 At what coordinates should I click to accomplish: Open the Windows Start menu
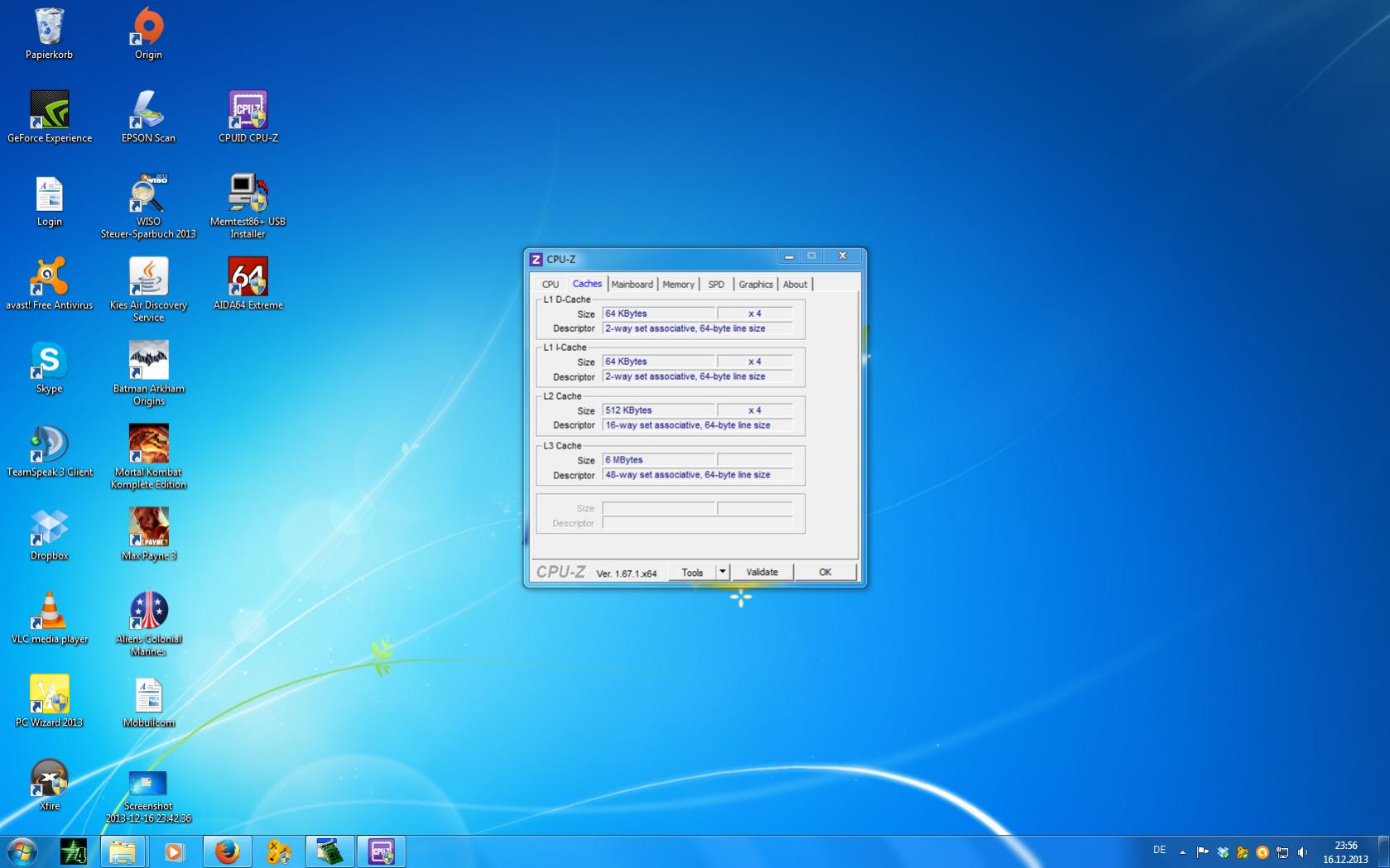pyautogui.click(x=22, y=851)
